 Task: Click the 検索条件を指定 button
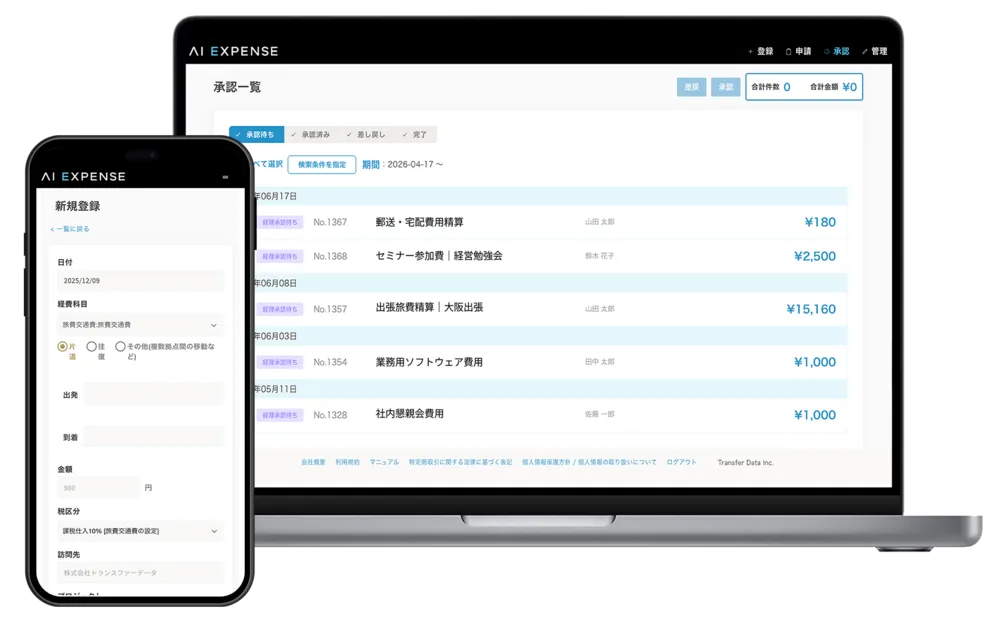(x=322, y=164)
